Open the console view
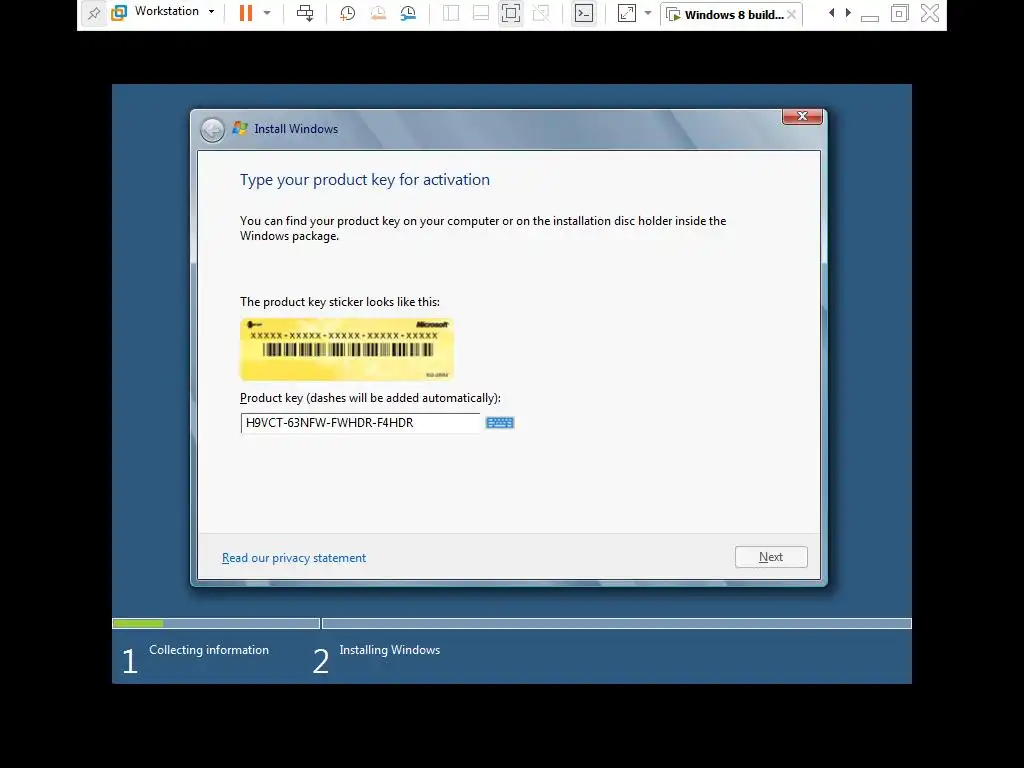The image size is (1024, 768). (584, 13)
